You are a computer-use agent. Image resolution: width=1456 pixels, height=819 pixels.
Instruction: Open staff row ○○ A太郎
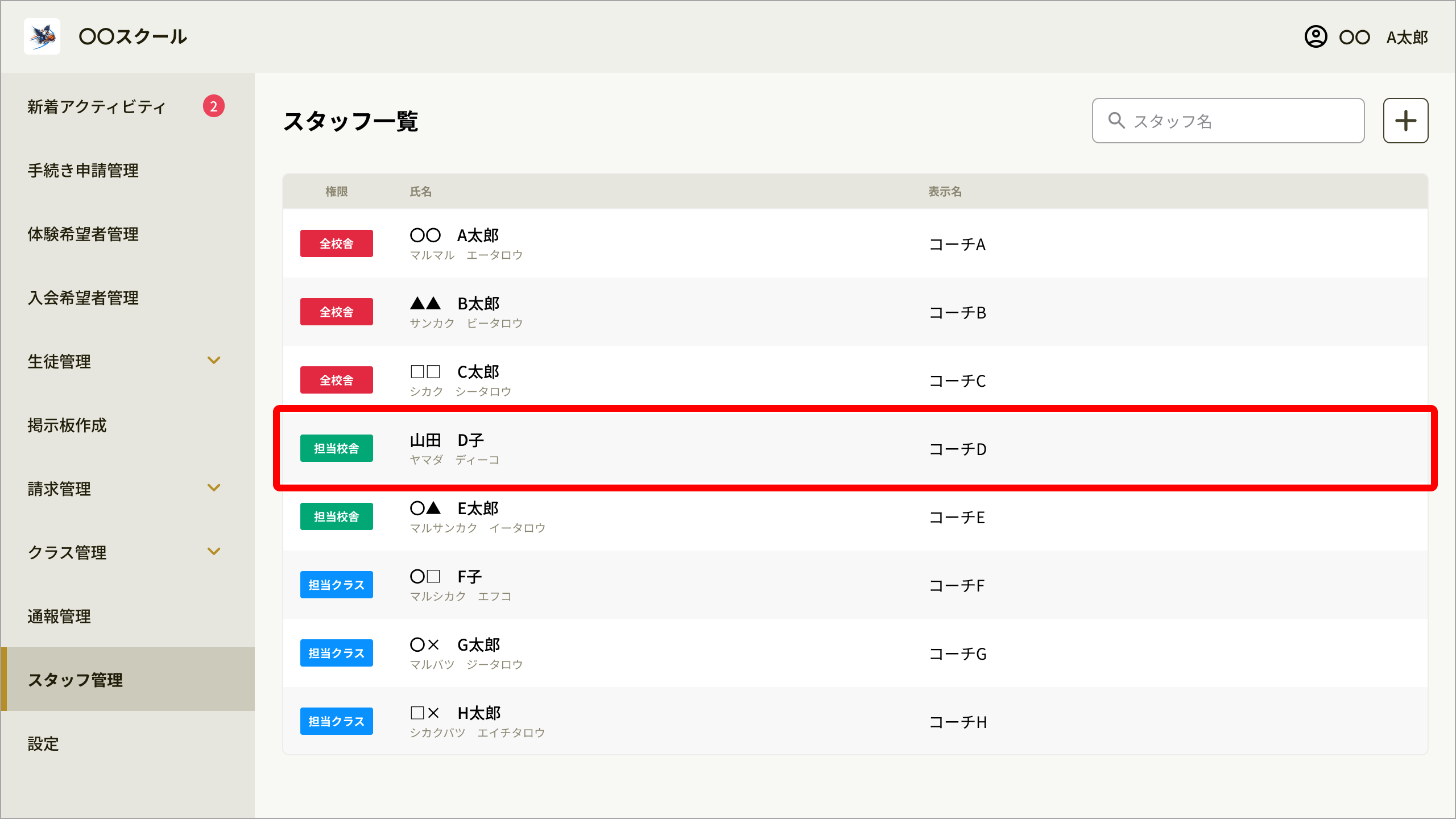click(855, 243)
